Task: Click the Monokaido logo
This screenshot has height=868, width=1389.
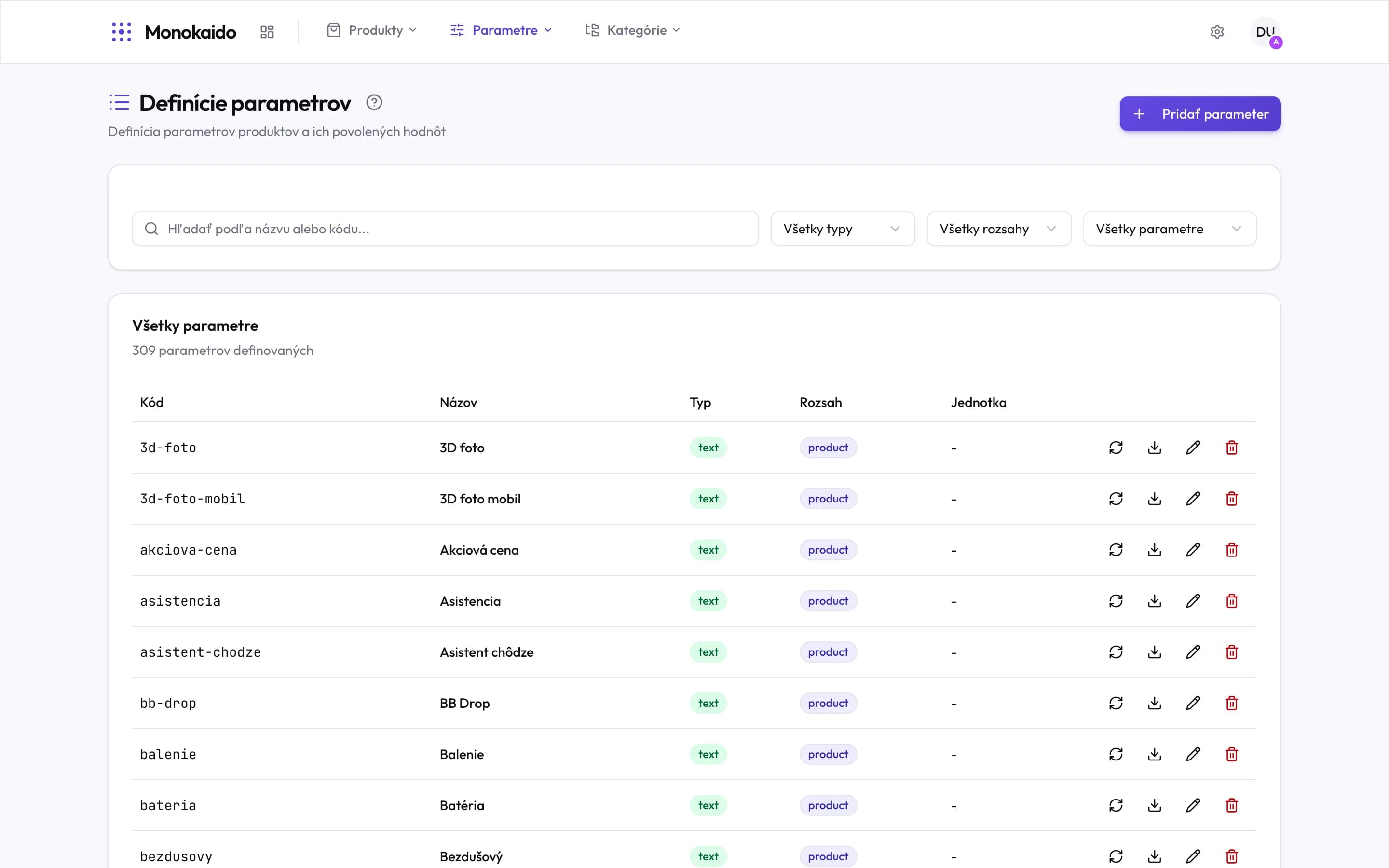Action: pos(173,31)
